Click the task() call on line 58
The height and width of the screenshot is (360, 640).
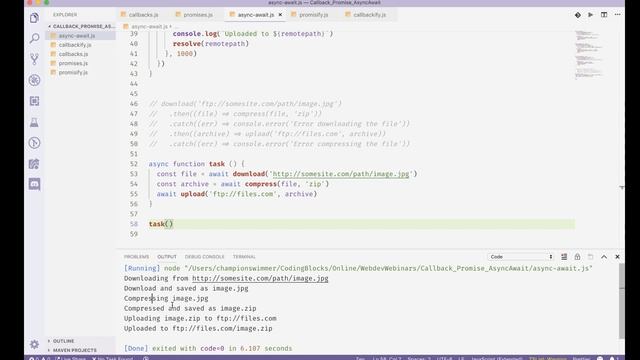point(161,224)
